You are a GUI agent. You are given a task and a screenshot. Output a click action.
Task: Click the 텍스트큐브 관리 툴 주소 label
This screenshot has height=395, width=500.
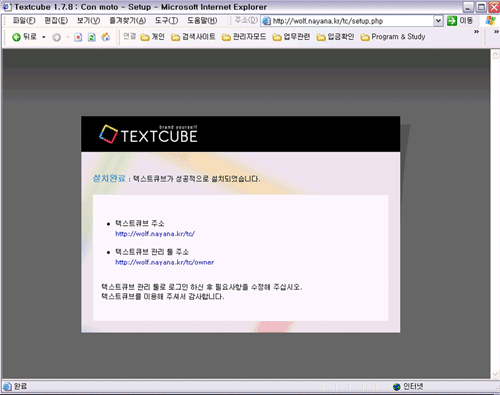click(x=152, y=252)
